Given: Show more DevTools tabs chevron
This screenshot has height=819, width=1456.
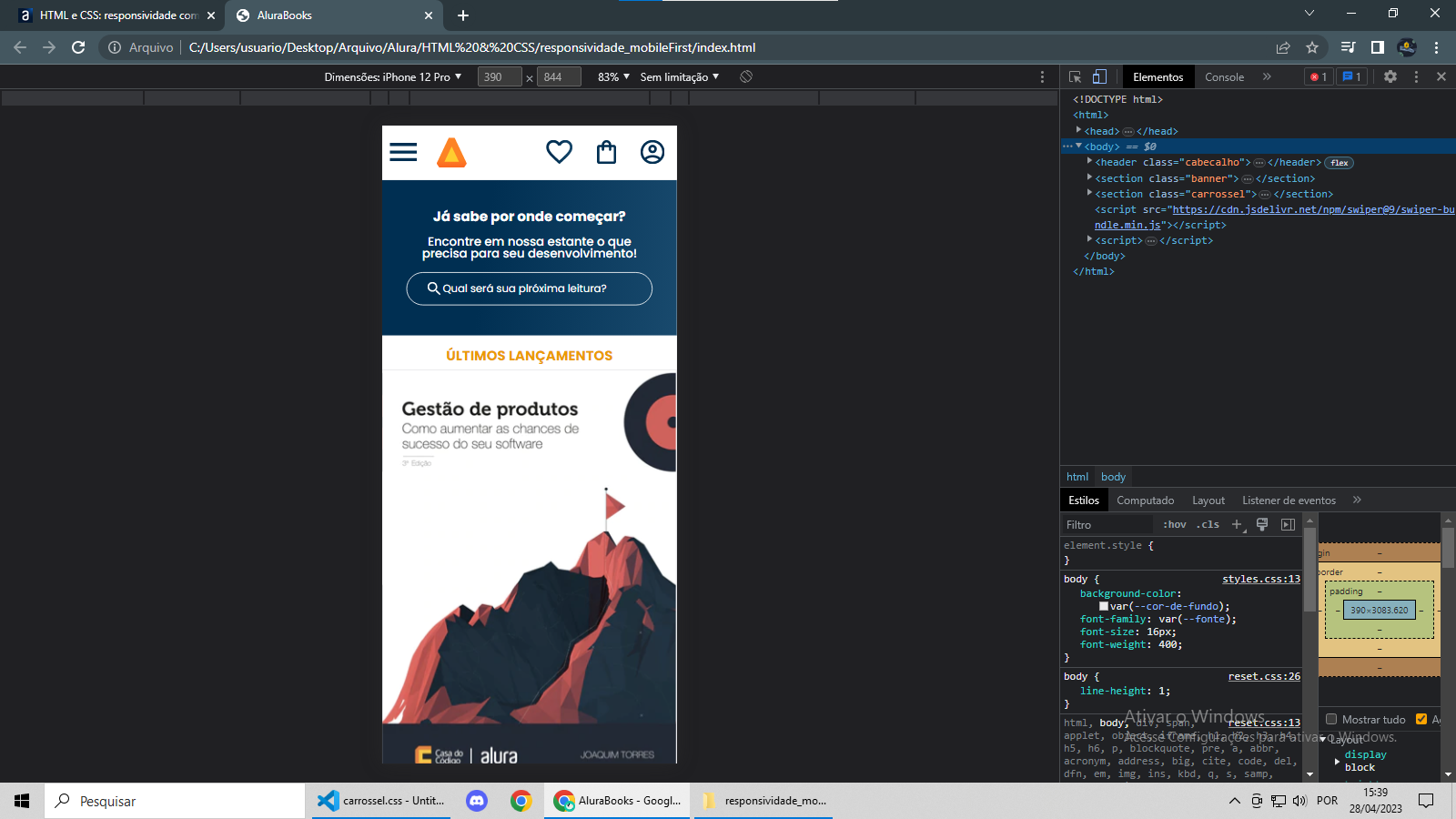Looking at the screenshot, I should (x=1267, y=77).
